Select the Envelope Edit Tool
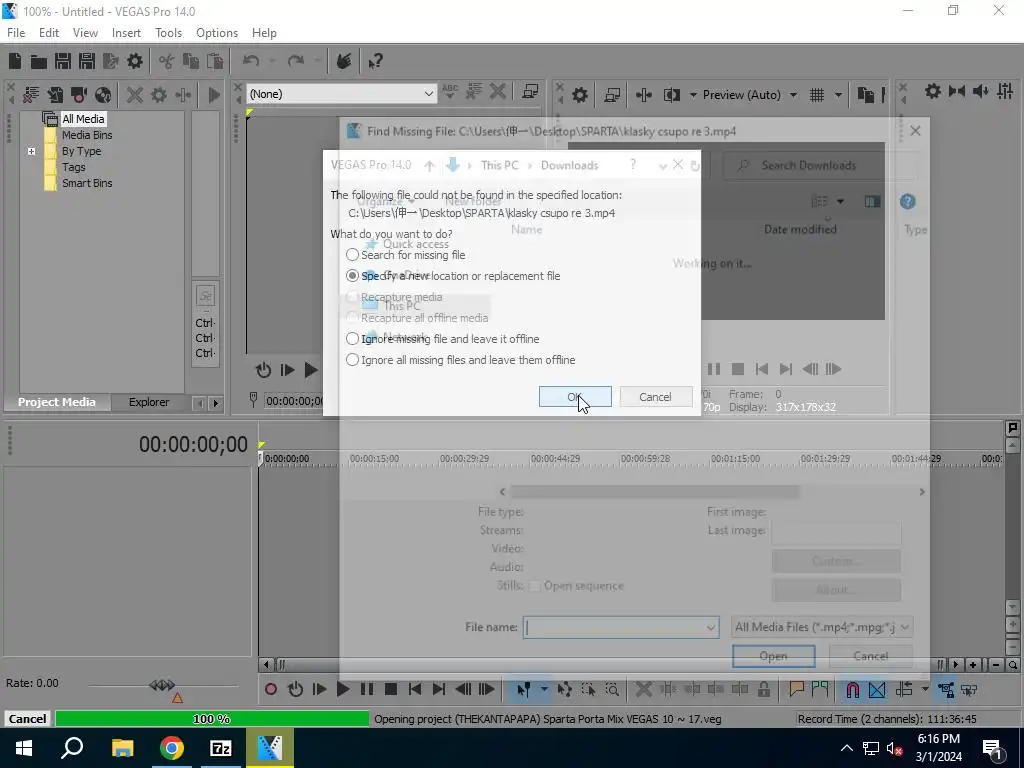This screenshot has height=768, width=1024. click(x=564, y=689)
